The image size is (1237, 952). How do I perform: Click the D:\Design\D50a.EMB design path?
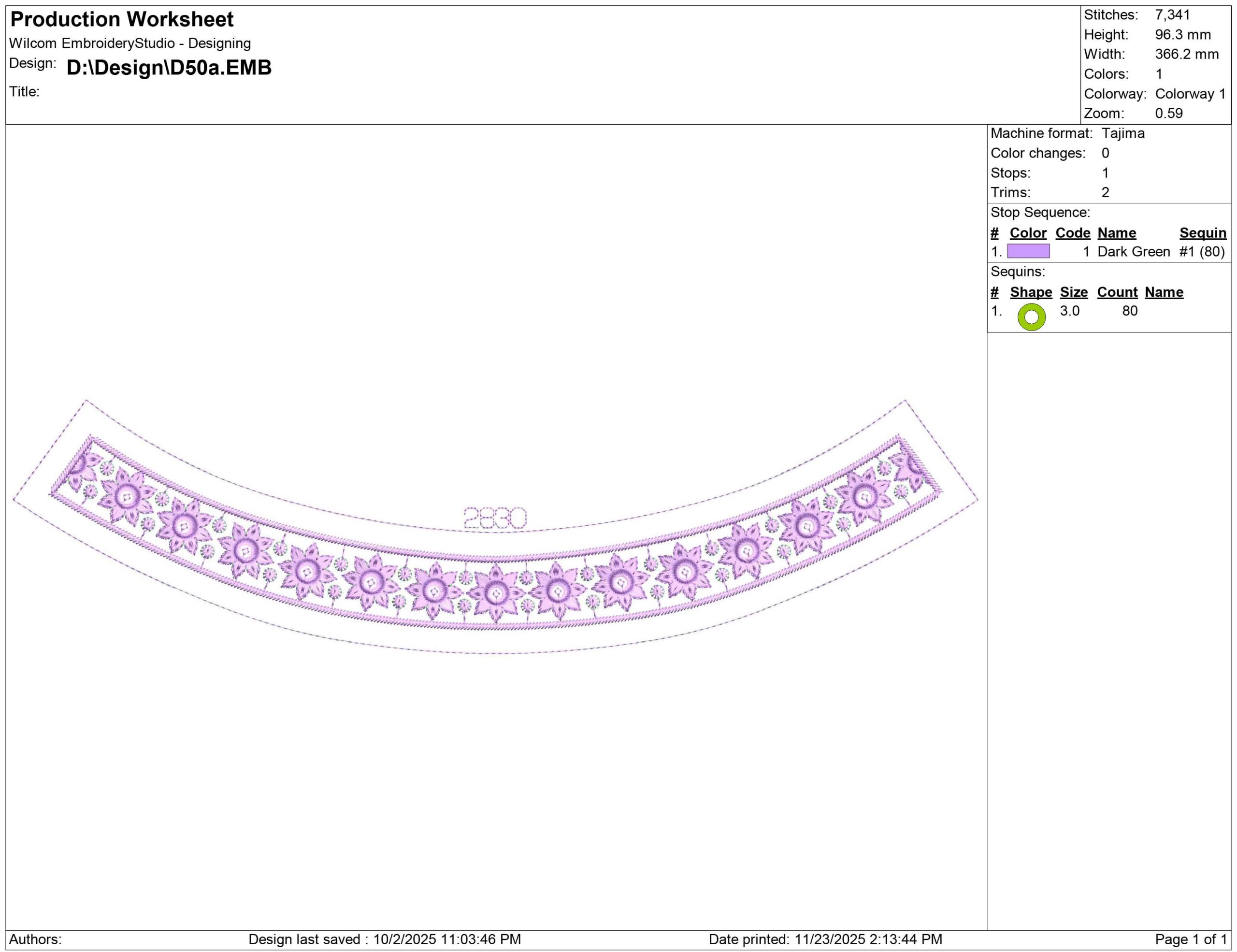coord(169,67)
